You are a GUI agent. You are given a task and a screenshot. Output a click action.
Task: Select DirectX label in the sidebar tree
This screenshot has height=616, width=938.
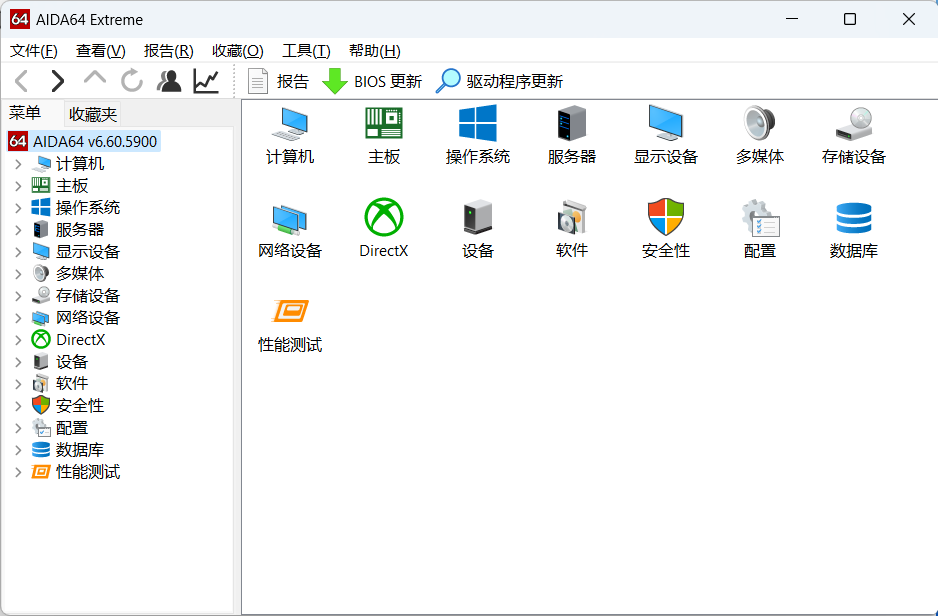tap(80, 340)
